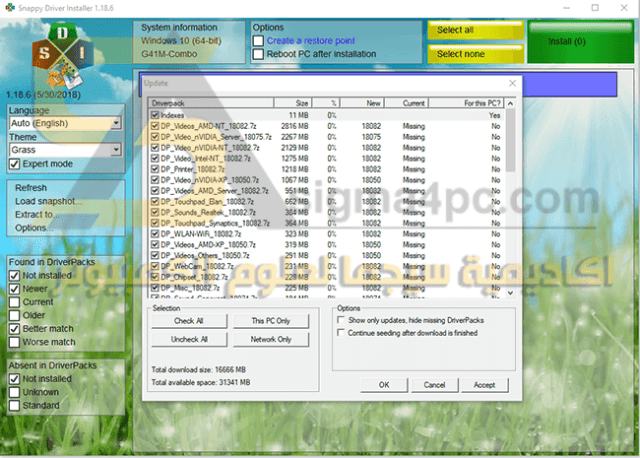Click the driverpack list scroll up arrow
The height and width of the screenshot is (458, 640).
click(x=510, y=104)
